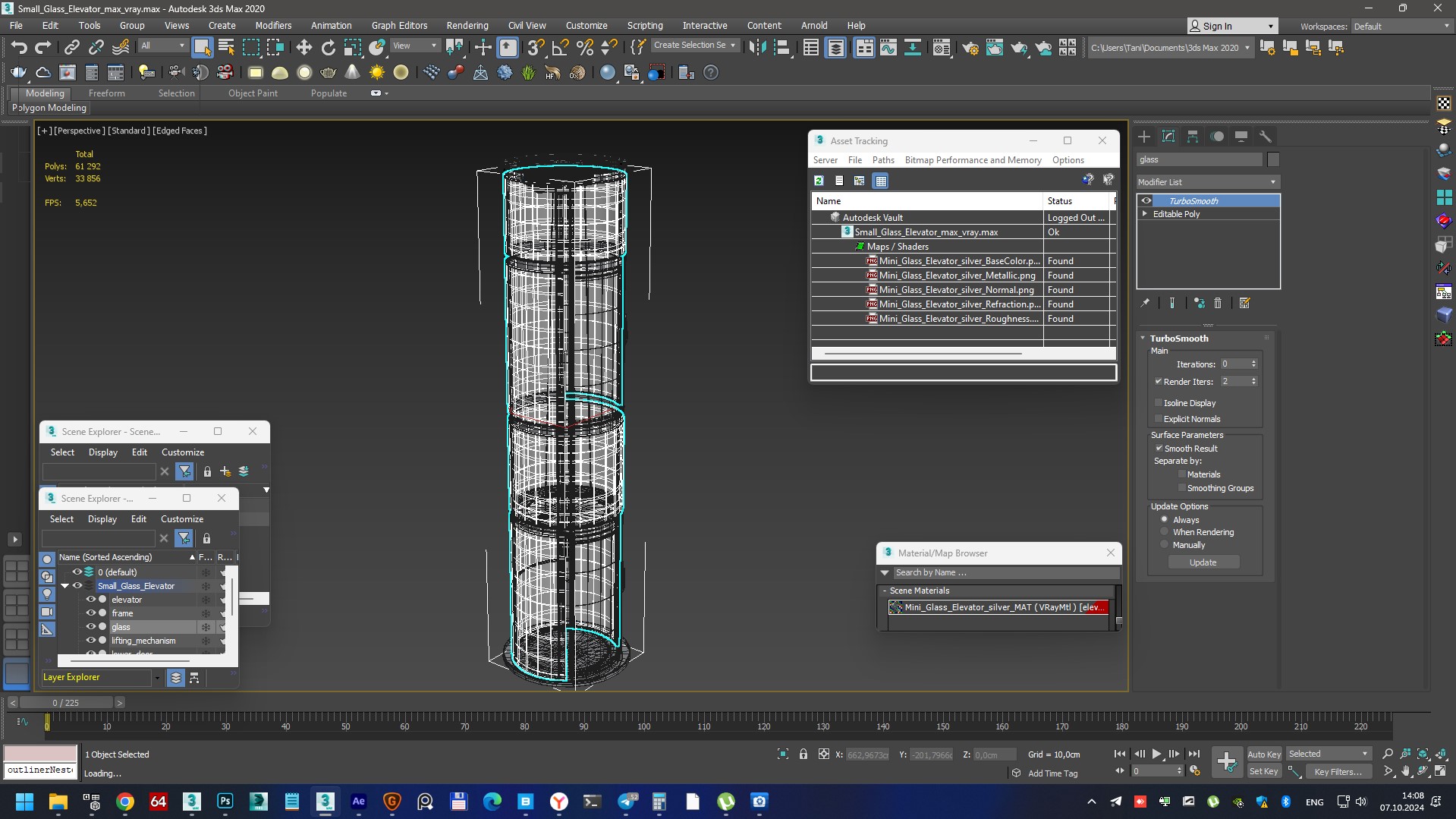Go to the end frame

[x=1193, y=754]
